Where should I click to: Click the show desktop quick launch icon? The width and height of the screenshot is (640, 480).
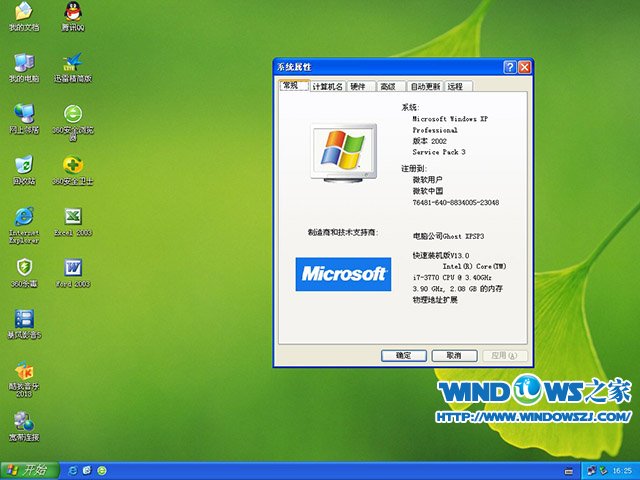[x=87, y=471]
